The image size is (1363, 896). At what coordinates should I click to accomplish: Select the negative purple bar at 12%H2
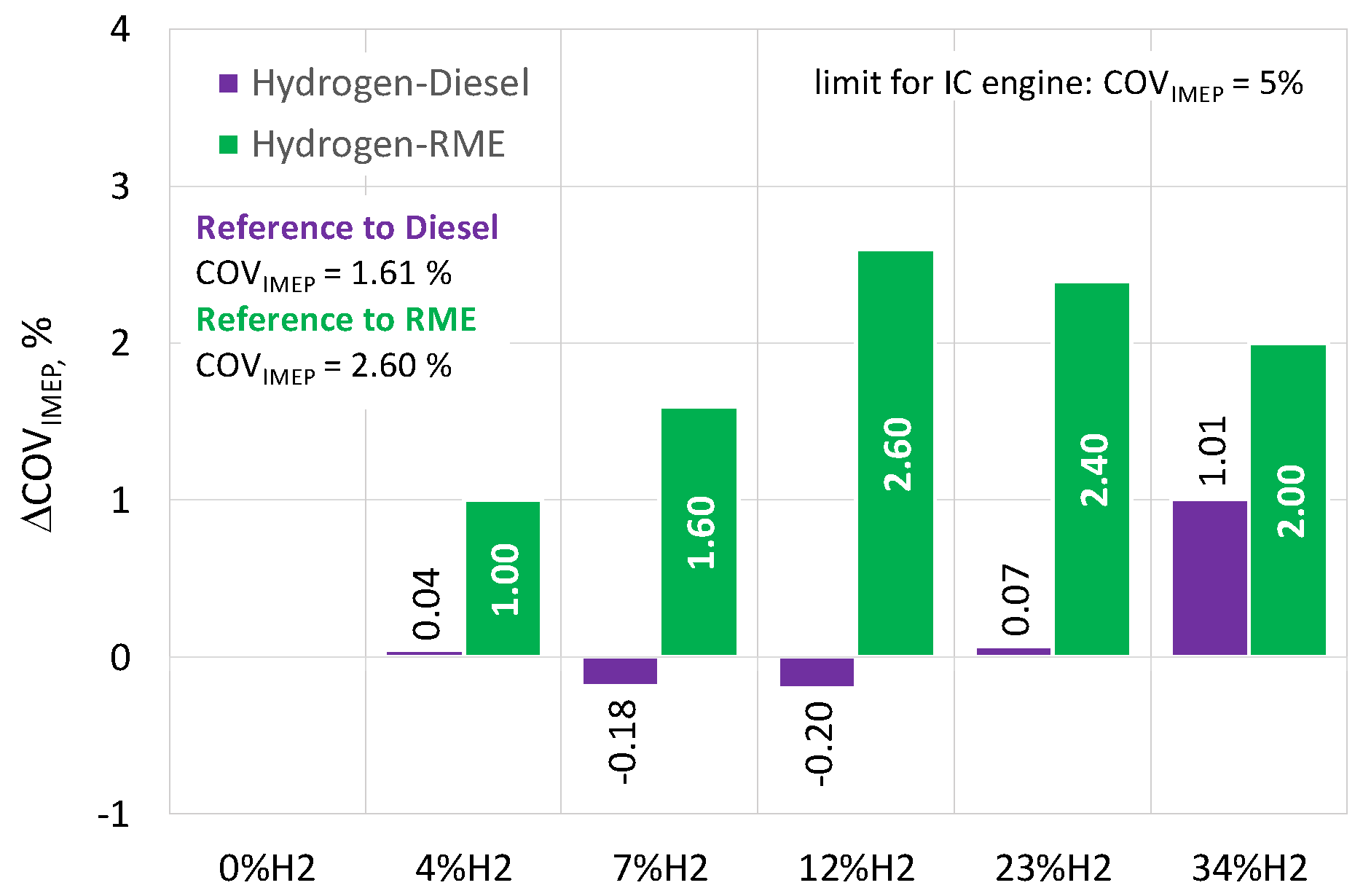817,672
